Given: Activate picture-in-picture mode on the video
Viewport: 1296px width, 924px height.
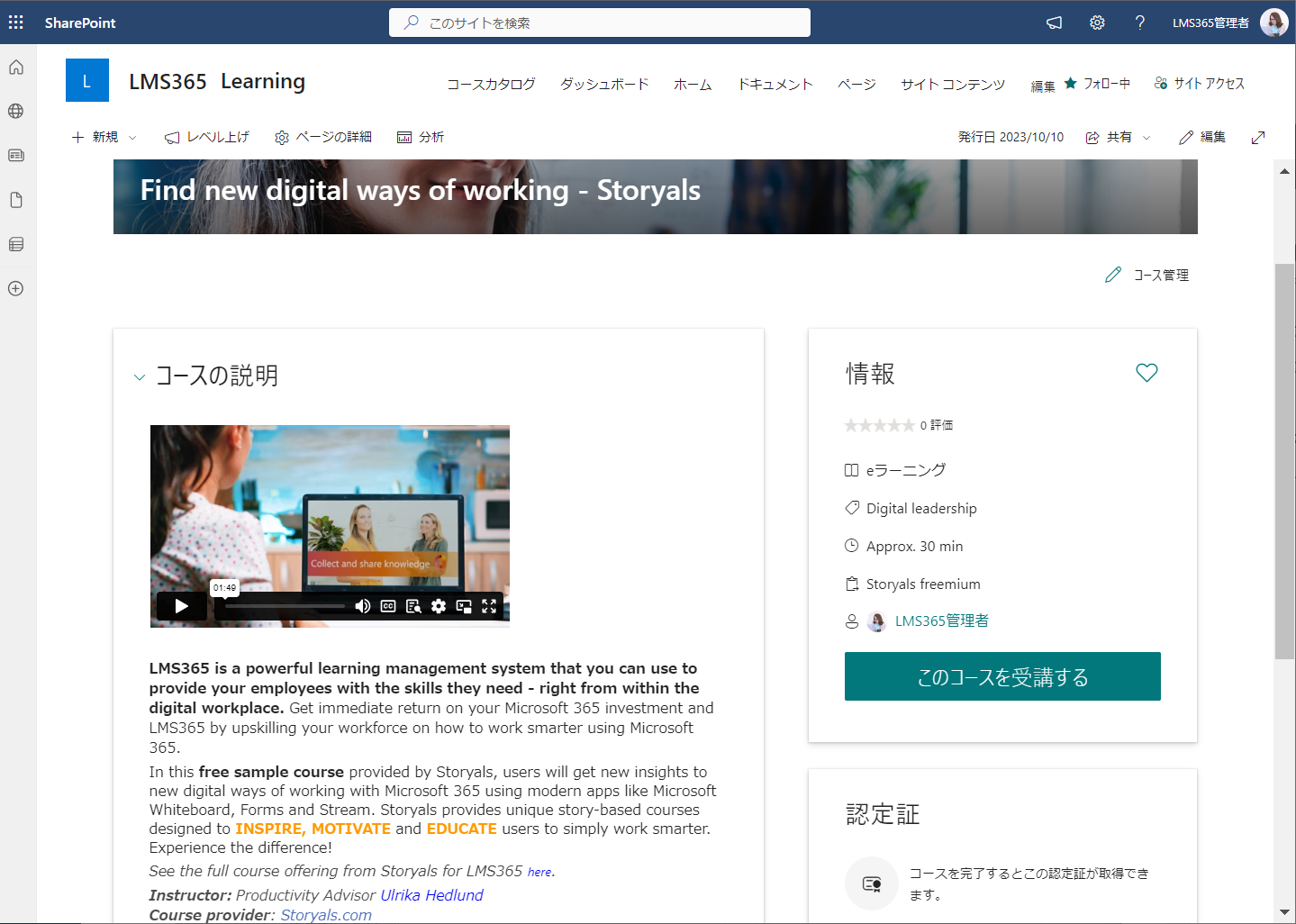Looking at the screenshot, I should [464, 606].
